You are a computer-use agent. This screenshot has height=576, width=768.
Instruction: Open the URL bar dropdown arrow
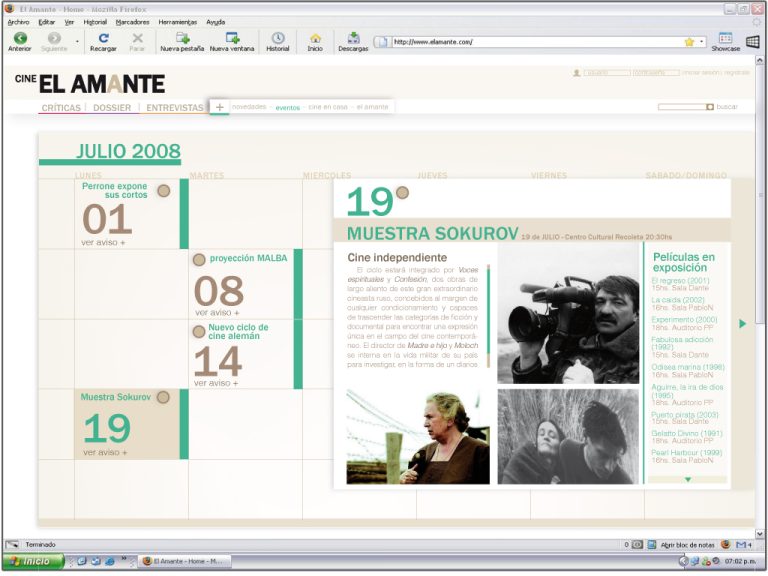(x=702, y=42)
